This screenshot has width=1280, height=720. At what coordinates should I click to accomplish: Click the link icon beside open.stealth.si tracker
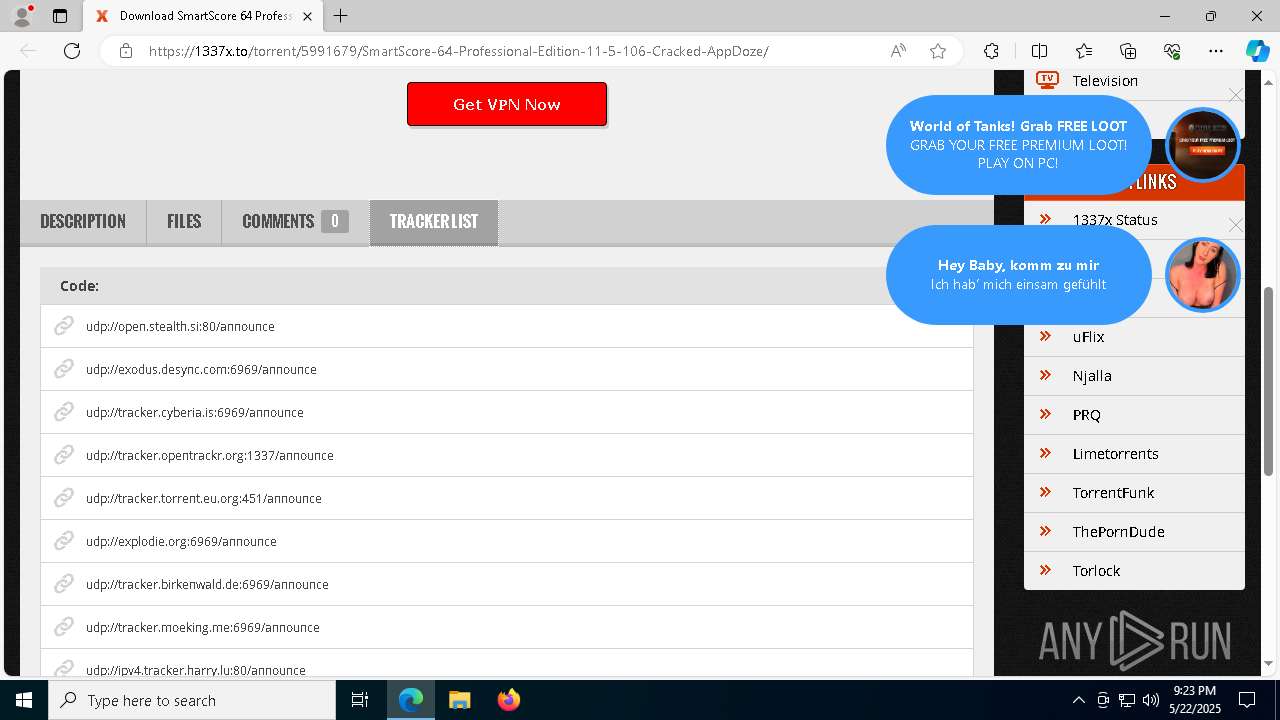[x=64, y=326]
